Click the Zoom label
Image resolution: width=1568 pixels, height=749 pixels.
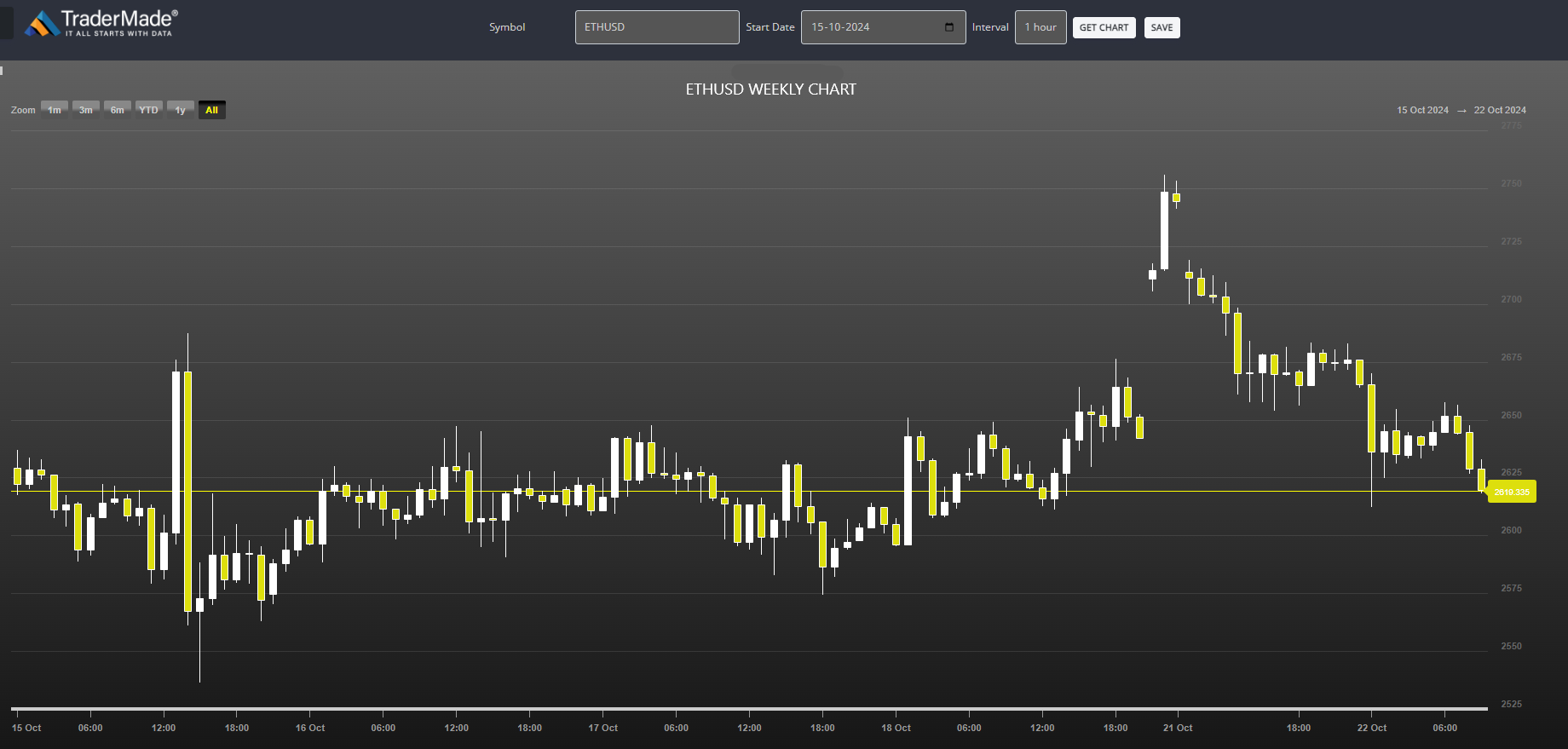[23, 110]
